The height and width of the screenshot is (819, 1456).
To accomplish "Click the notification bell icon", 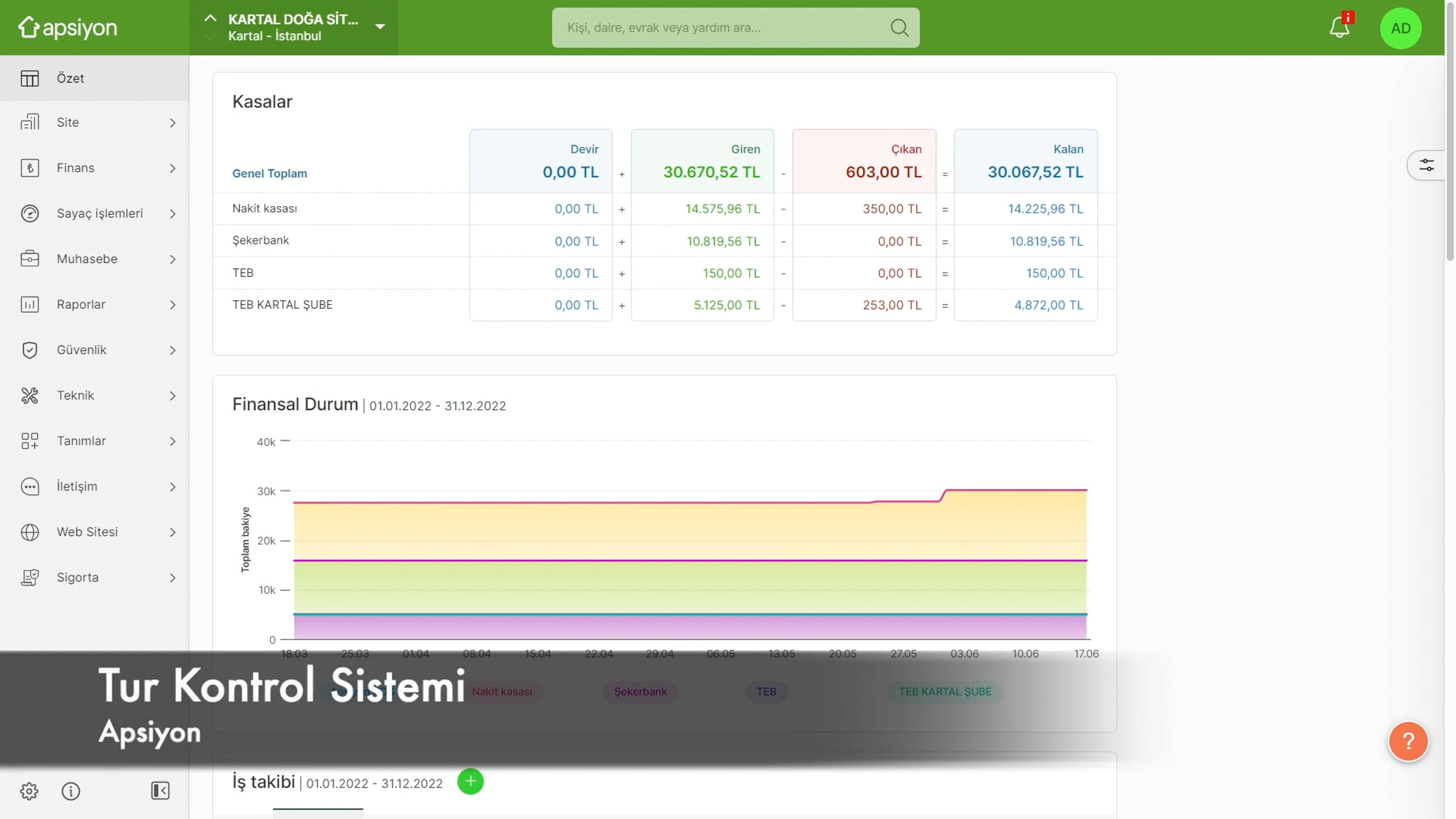I will 1339,27.
